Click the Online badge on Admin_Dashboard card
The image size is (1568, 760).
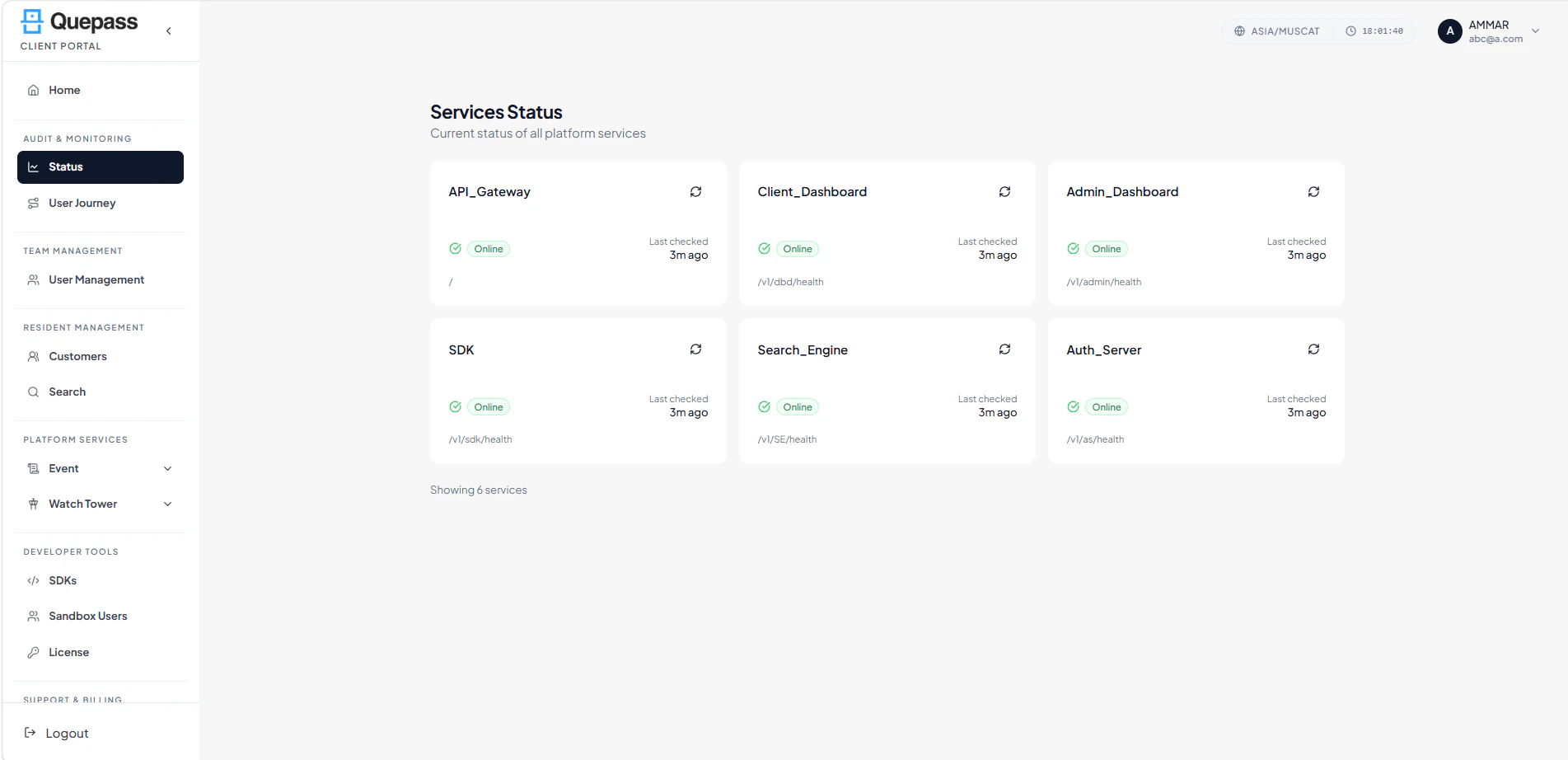tap(1107, 248)
